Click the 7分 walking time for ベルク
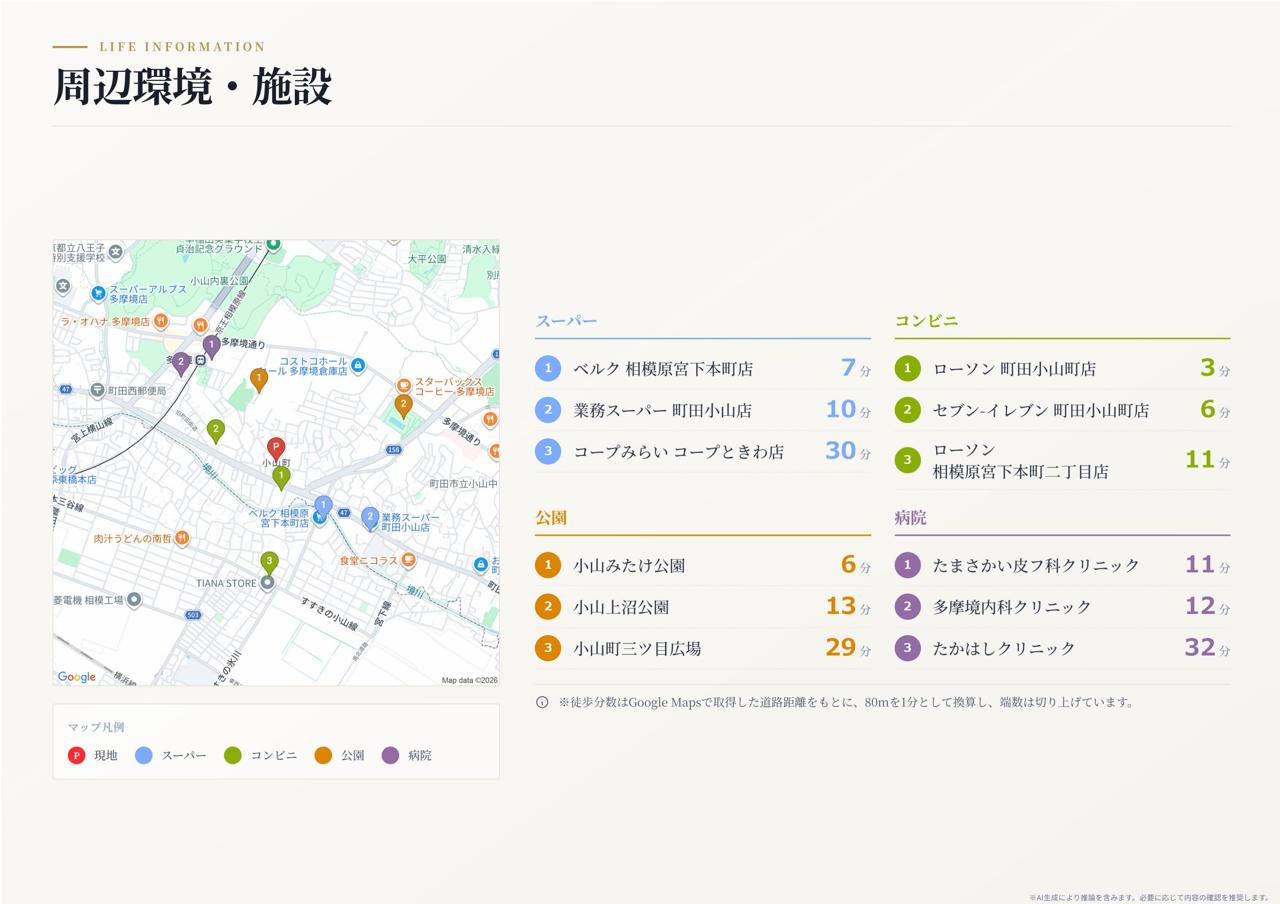Image resolution: width=1280 pixels, height=904 pixels. pyautogui.click(x=855, y=368)
